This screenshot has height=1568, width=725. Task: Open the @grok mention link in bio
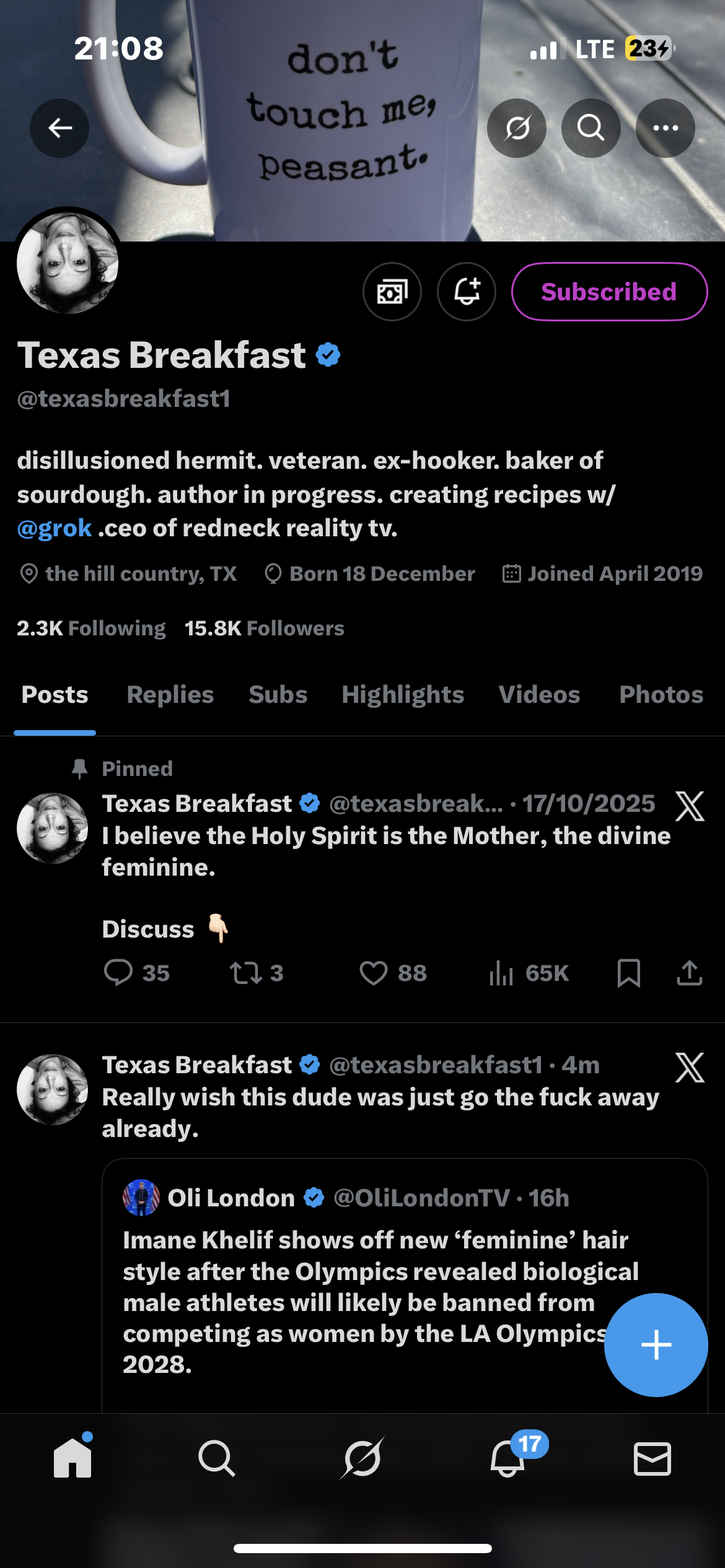[x=55, y=528]
